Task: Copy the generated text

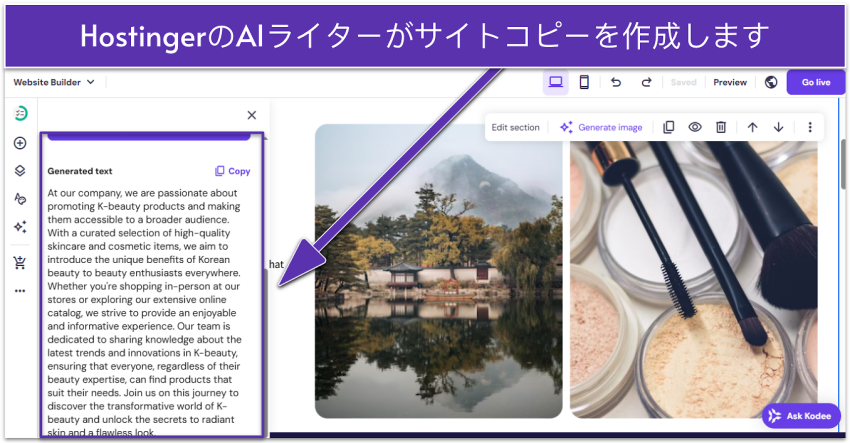Action: 233,171
